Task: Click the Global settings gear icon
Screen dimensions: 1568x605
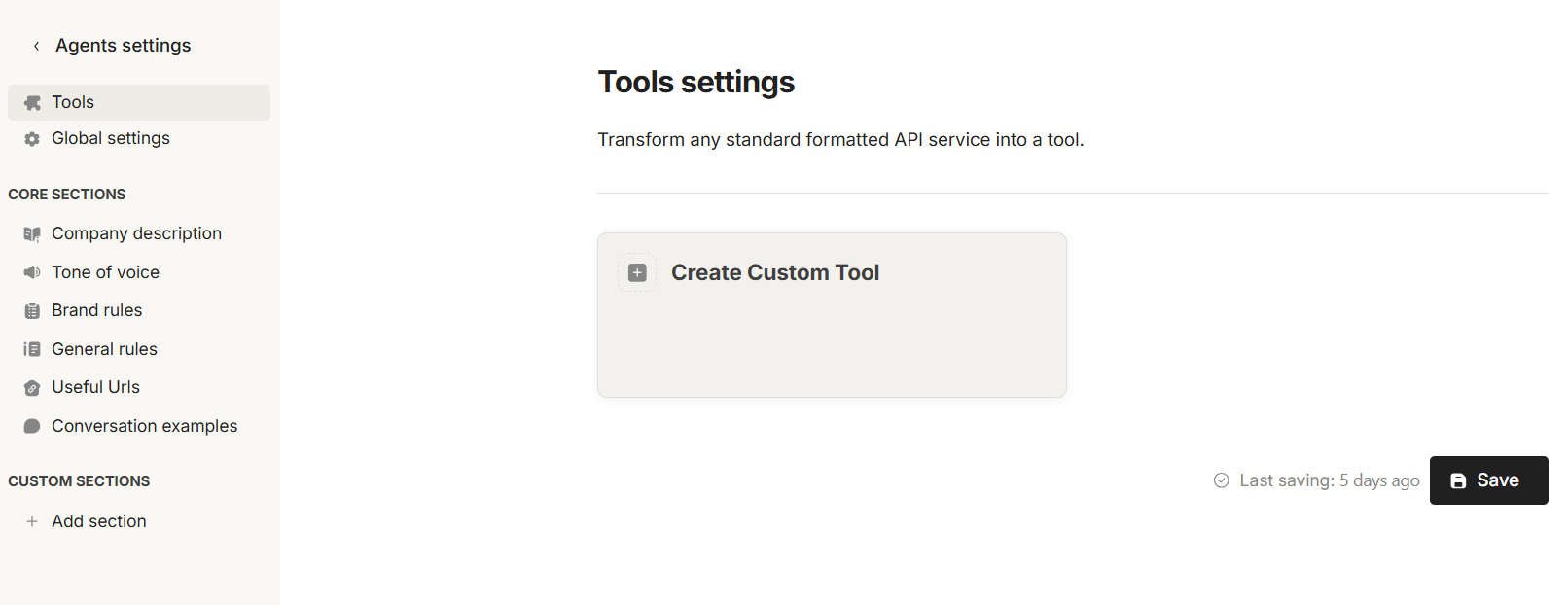Action: (32, 139)
